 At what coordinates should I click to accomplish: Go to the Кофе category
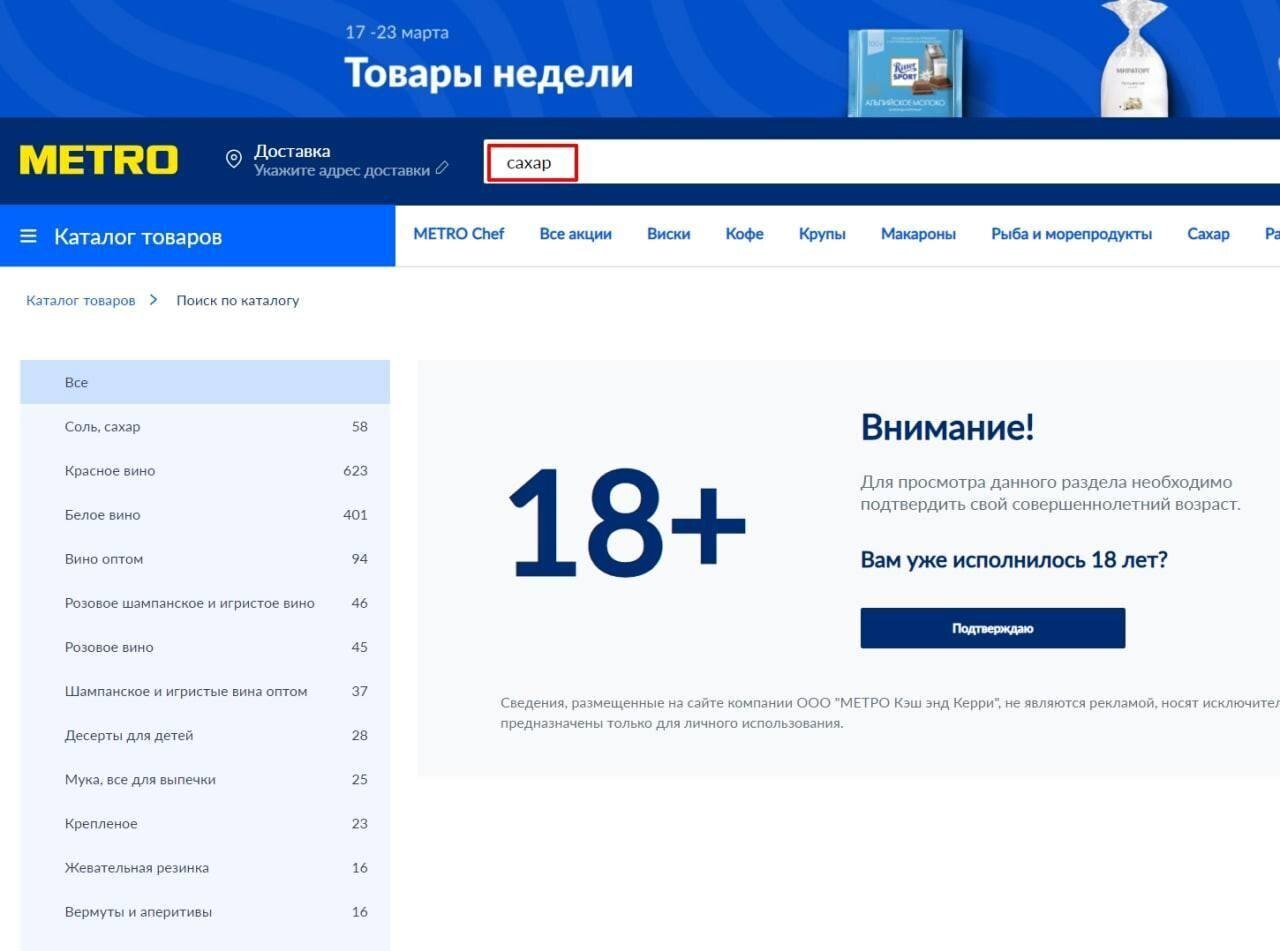click(x=744, y=234)
